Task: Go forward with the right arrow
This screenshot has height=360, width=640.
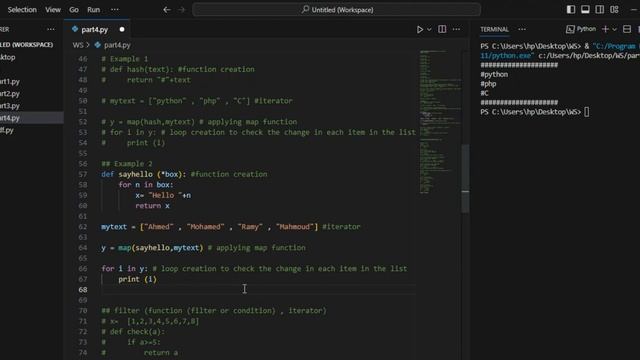Action: point(182,10)
